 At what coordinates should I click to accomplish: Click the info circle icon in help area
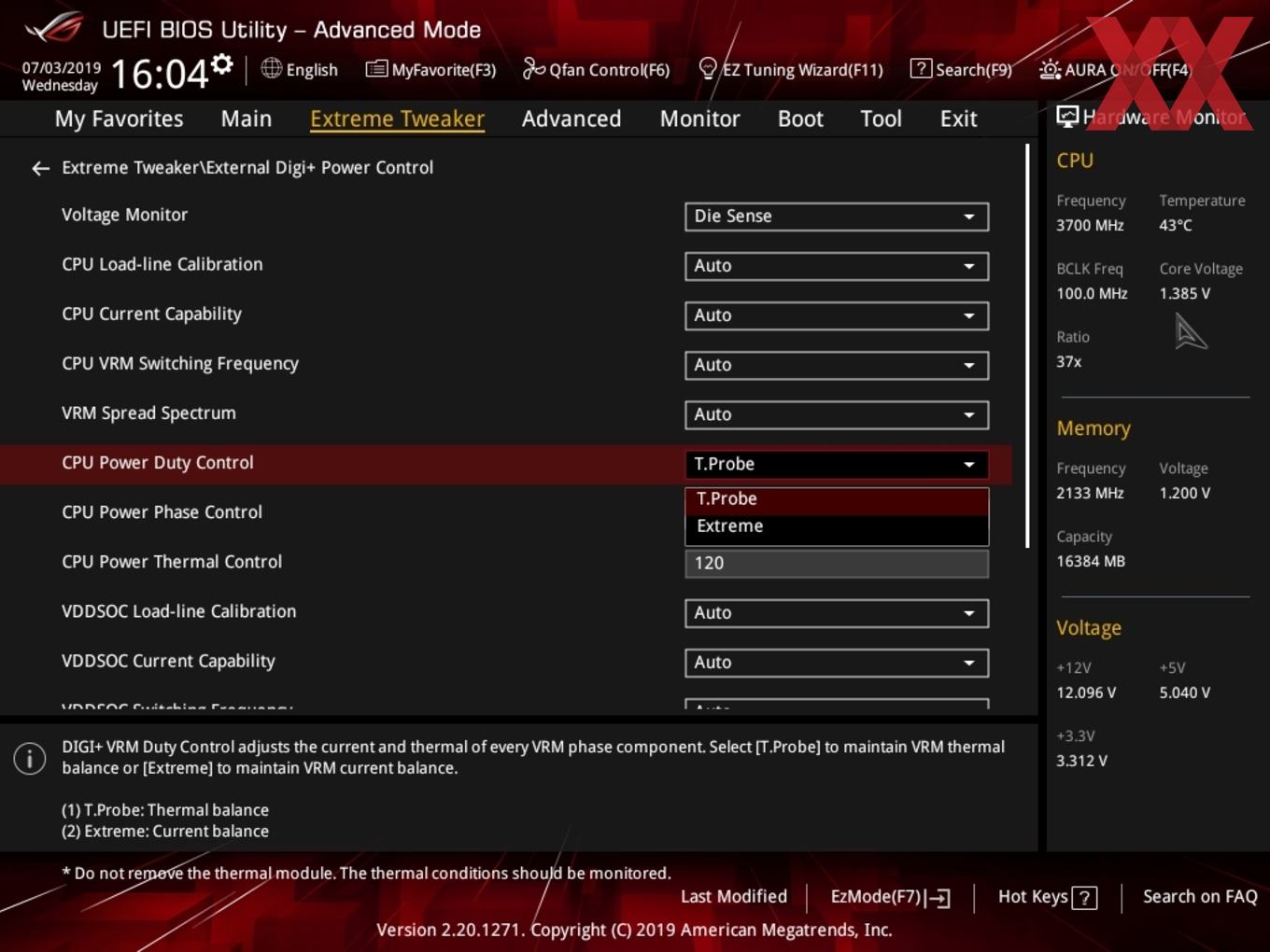(30, 758)
